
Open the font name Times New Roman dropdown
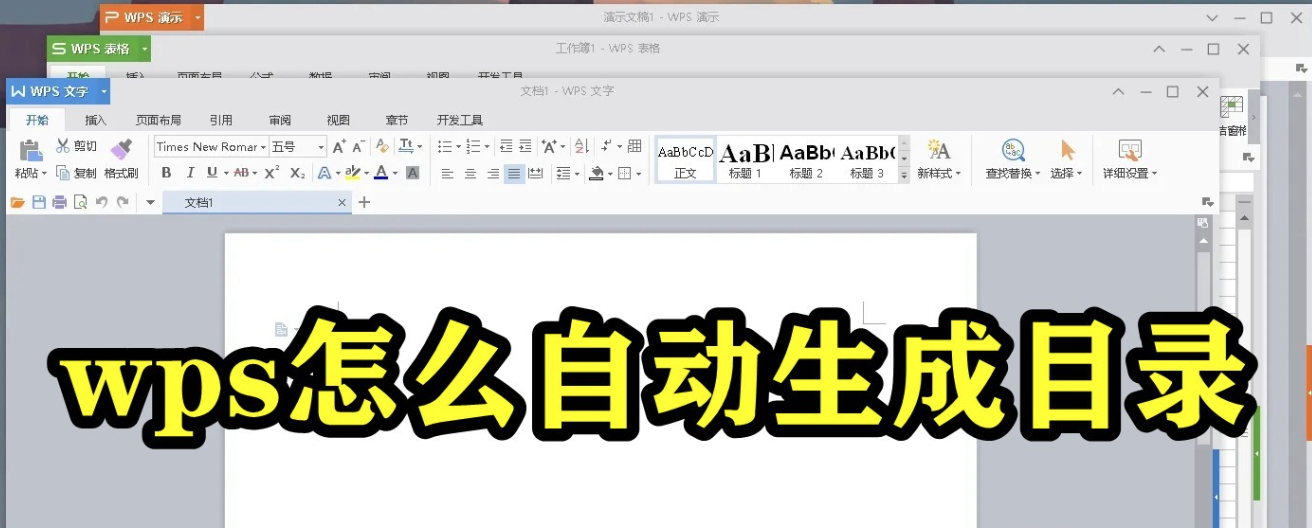[263, 147]
